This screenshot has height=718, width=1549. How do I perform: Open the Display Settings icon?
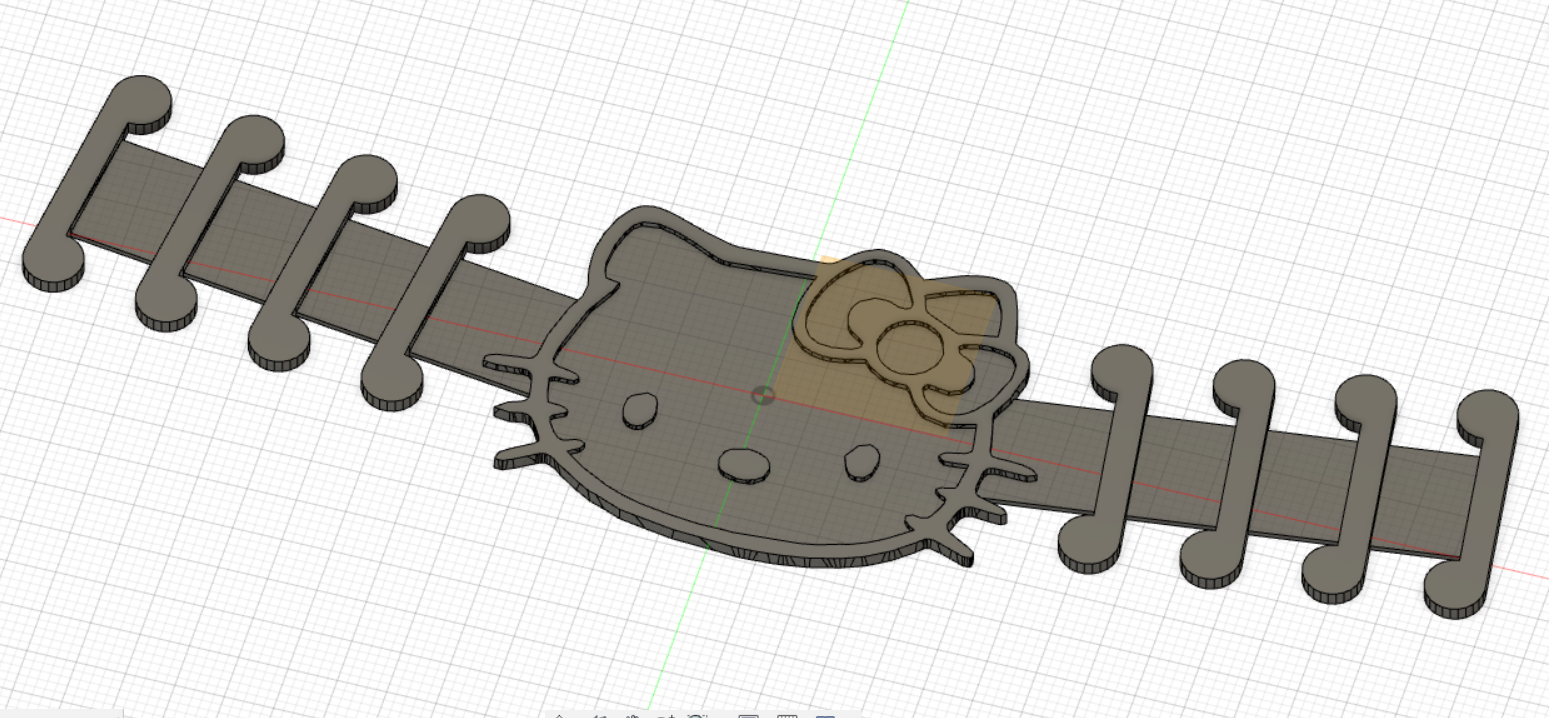pos(748,715)
